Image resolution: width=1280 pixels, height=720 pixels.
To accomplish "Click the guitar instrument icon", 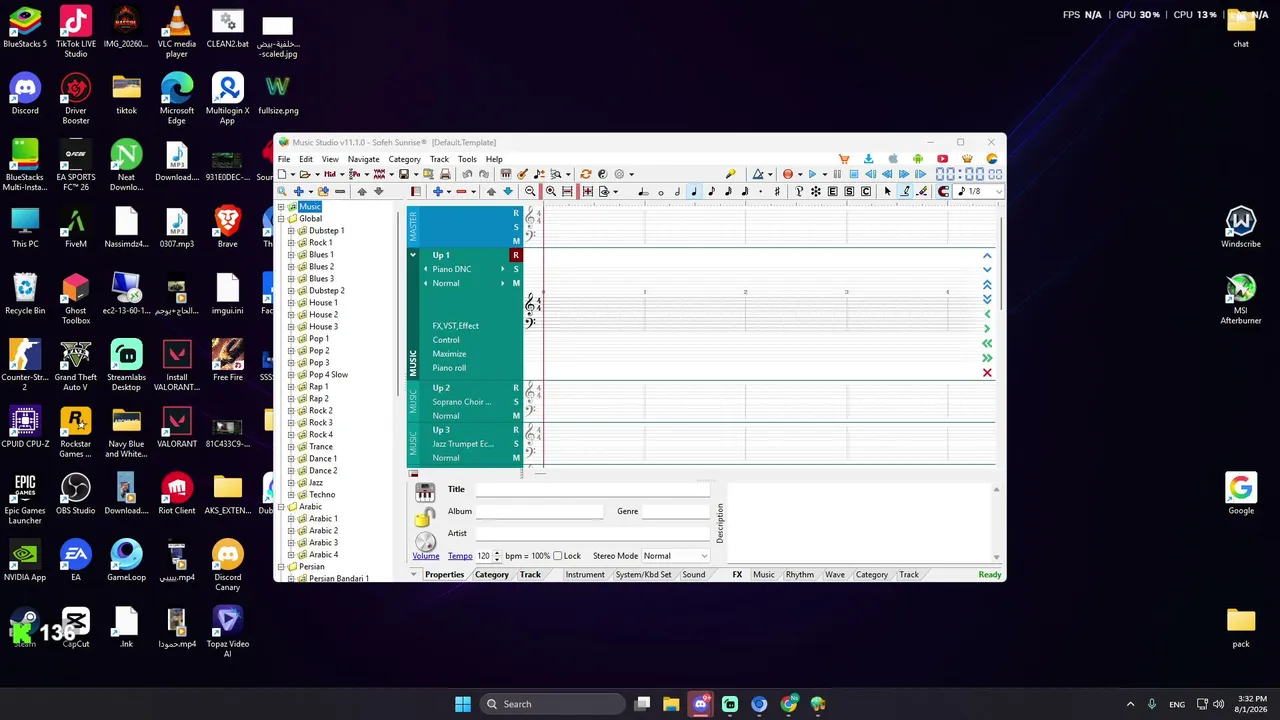I will [x=522, y=174].
